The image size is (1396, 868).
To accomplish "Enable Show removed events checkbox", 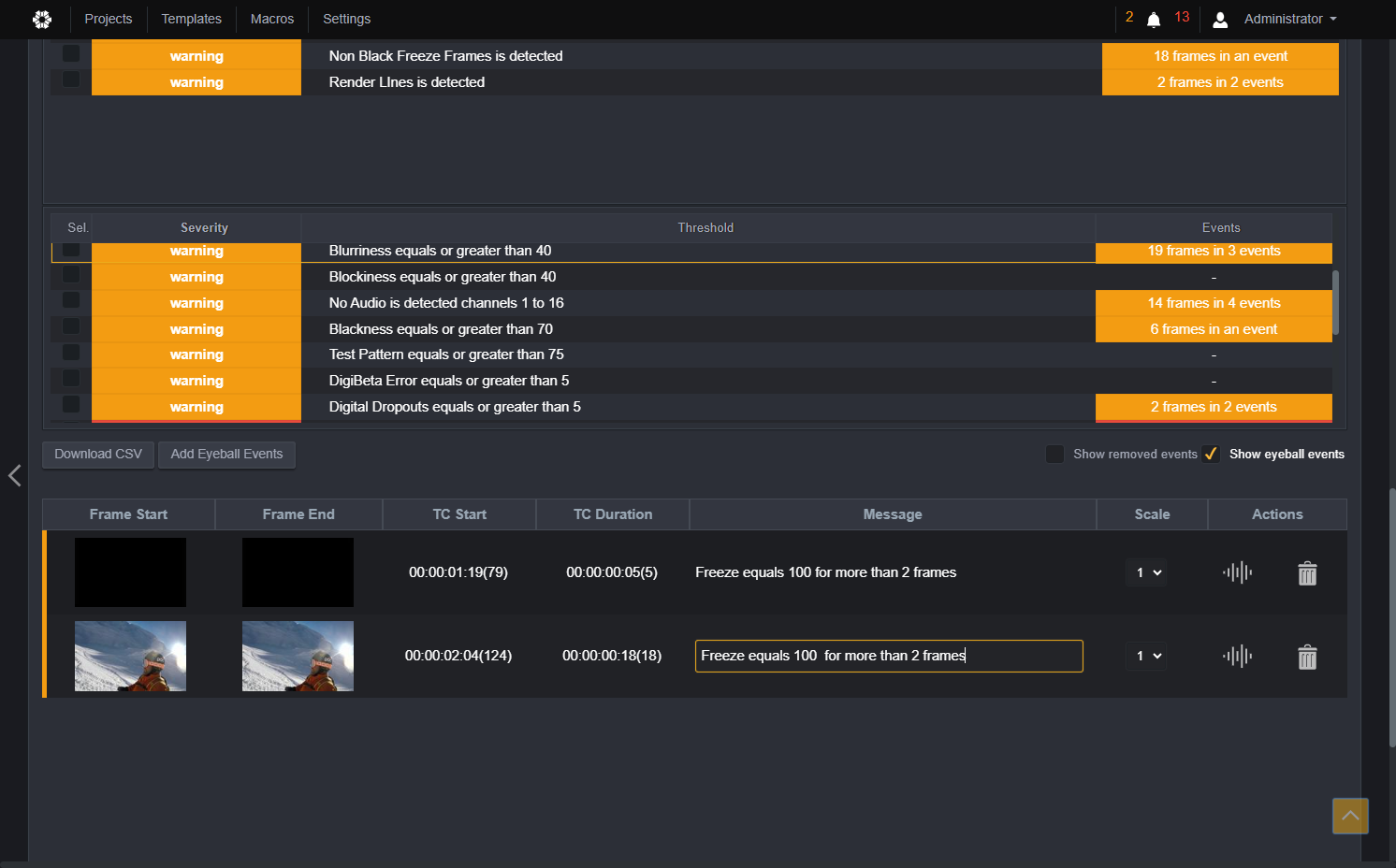I will point(1054,454).
